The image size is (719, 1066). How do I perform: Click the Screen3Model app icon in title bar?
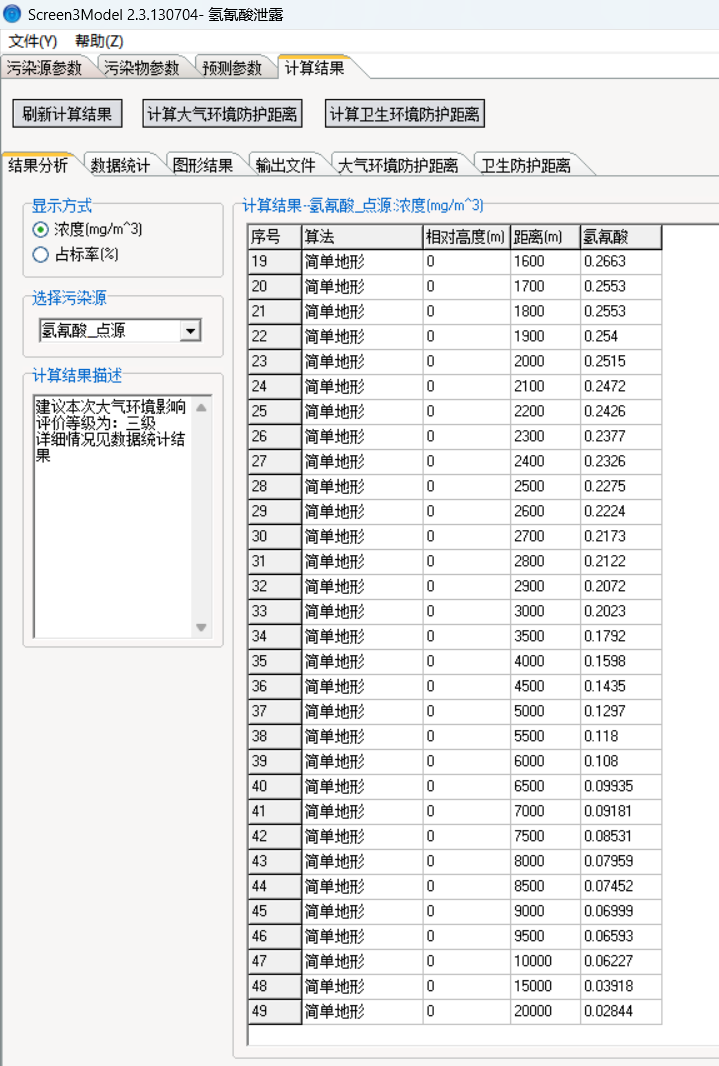coord(12,13)
